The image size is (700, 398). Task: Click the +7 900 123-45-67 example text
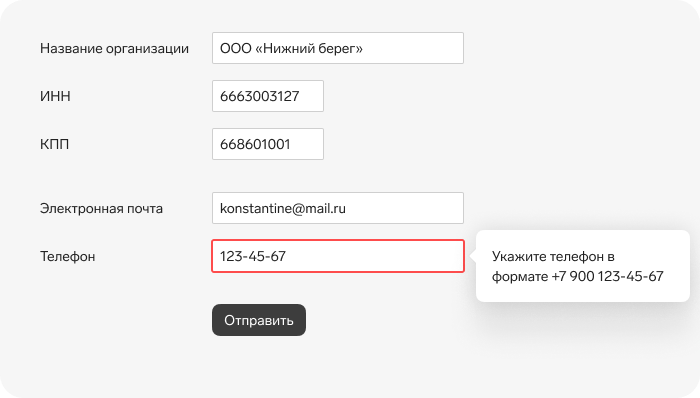[x=608, y=276]
